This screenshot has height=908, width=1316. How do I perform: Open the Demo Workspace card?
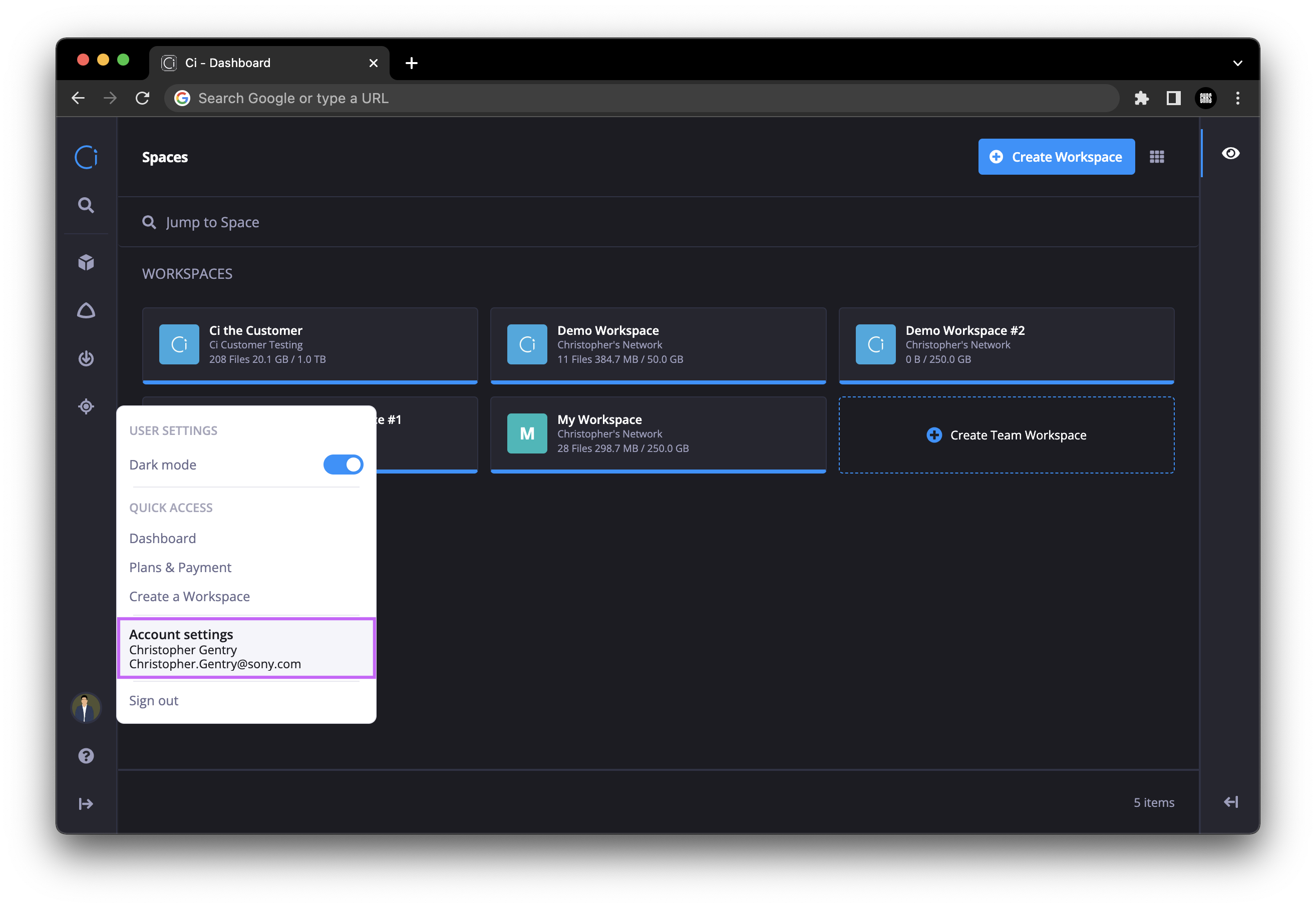coord(658,345)
